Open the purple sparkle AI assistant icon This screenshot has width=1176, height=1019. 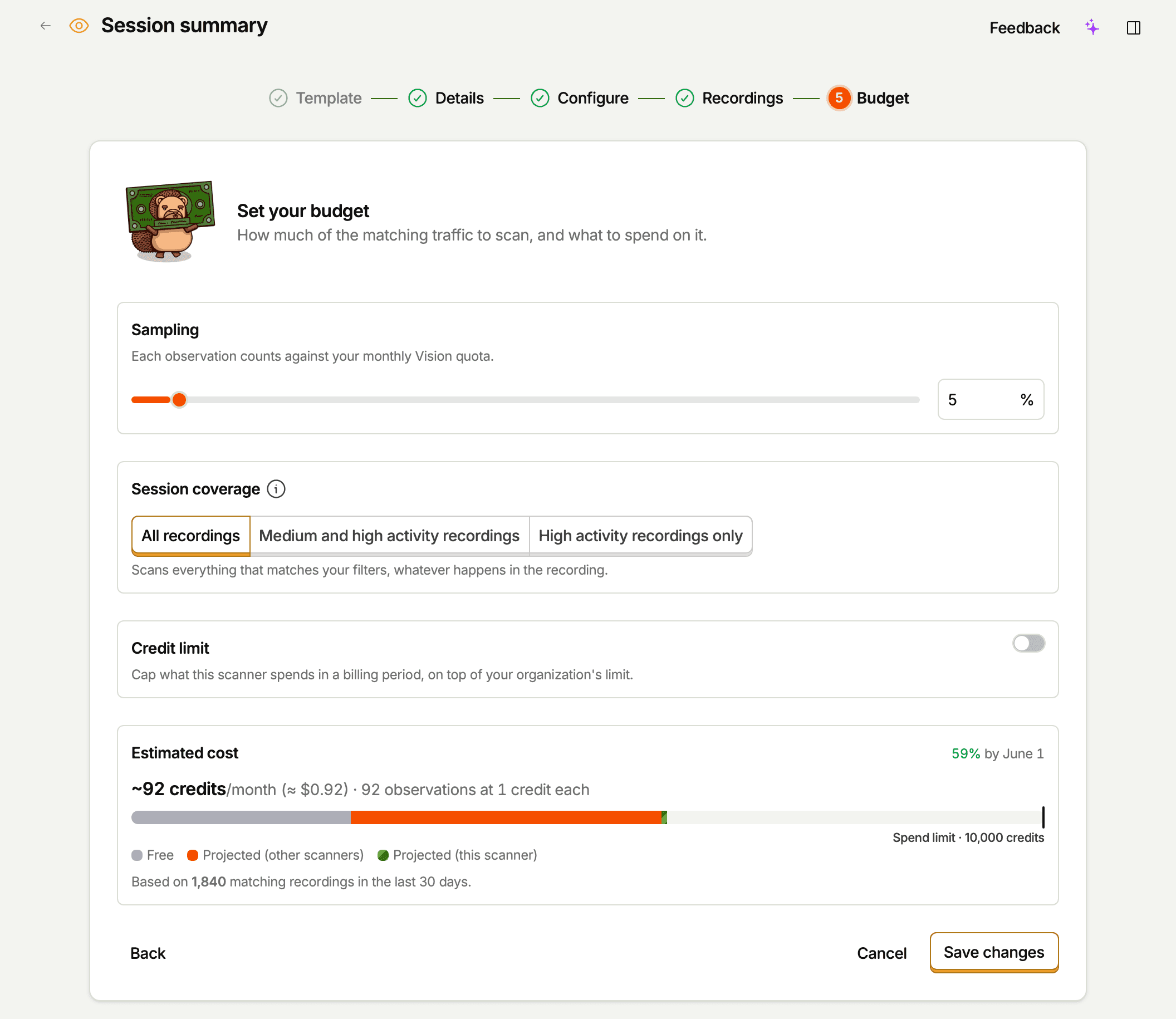tap(1092, 27)
